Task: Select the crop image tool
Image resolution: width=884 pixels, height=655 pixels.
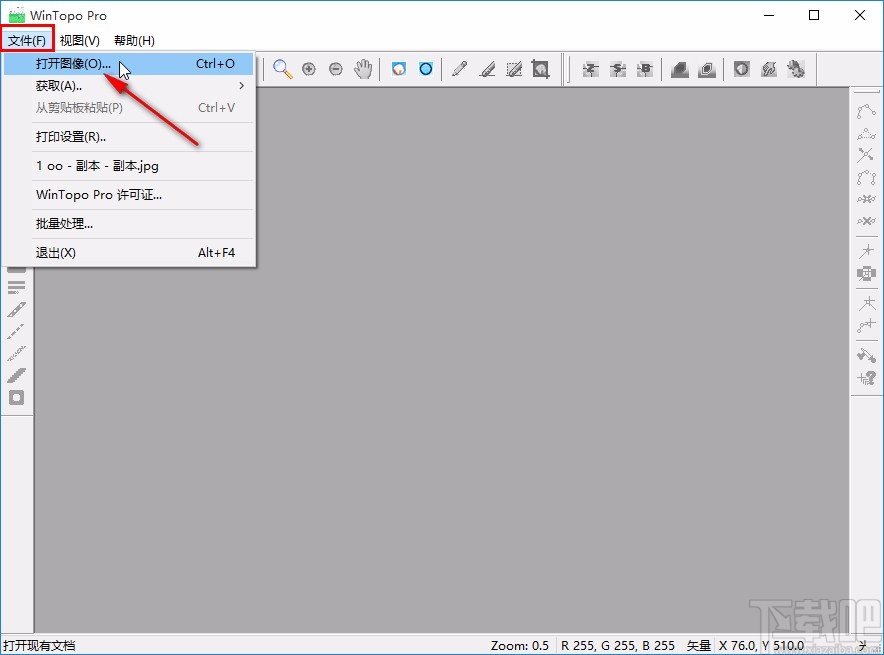Action: (541, 69)
